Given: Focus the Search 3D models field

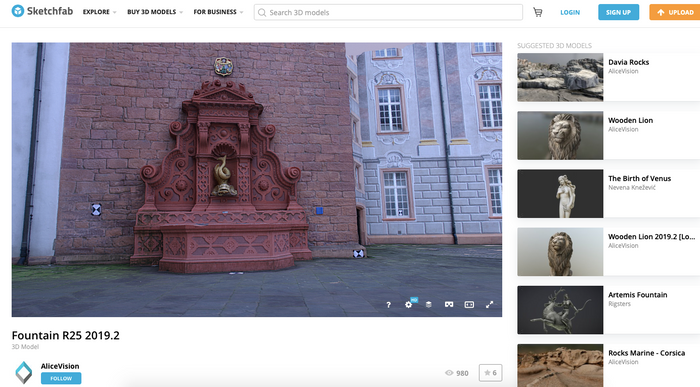Looking at the screenshot, I should tap(388, 12).
